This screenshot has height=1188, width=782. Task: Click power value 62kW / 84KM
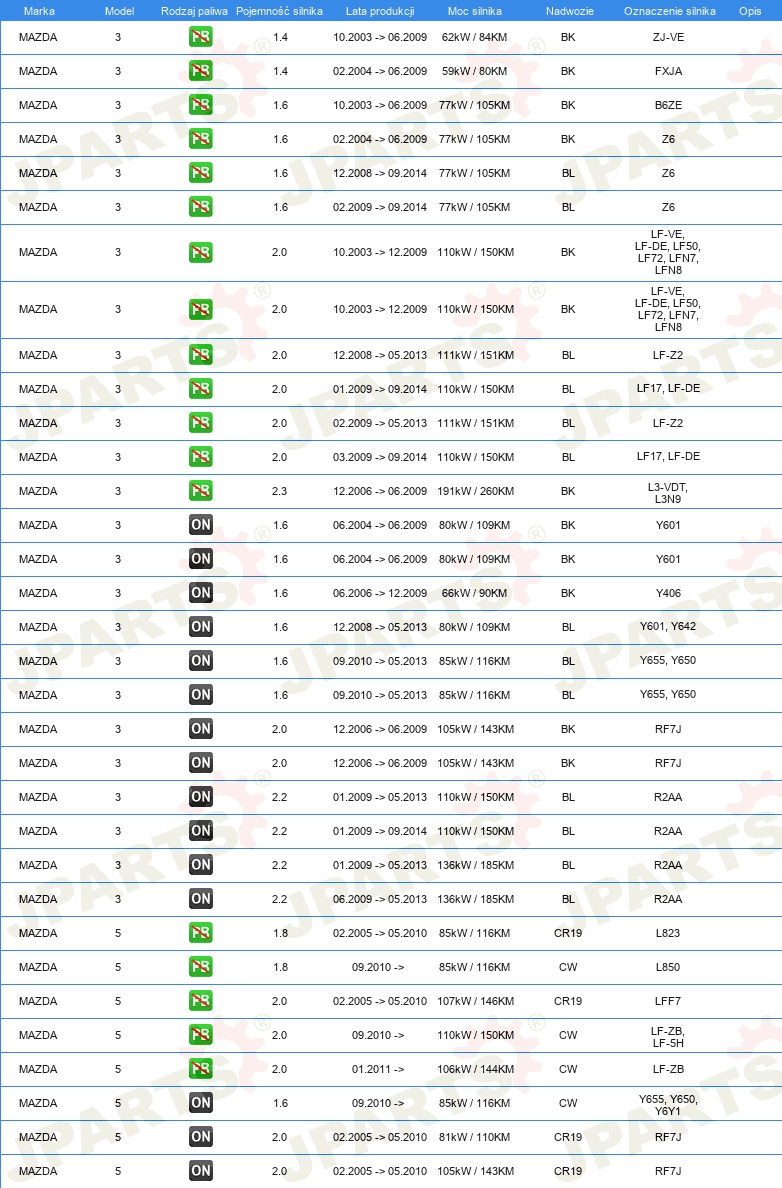474,37
